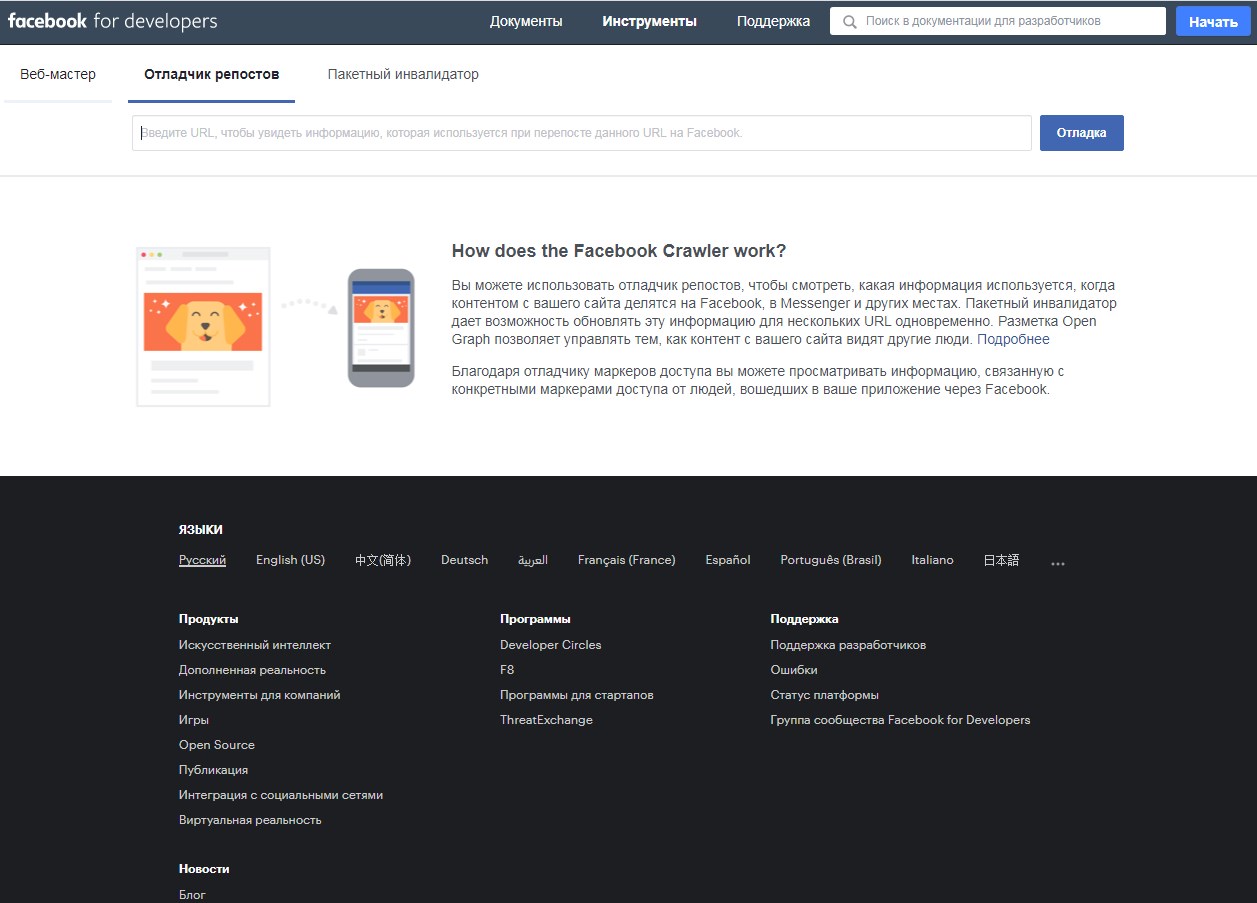Open Группа сообщества Facebook for Developers link
The height and width of the screenshot is (903, 1257).
[x=900, y=720]
